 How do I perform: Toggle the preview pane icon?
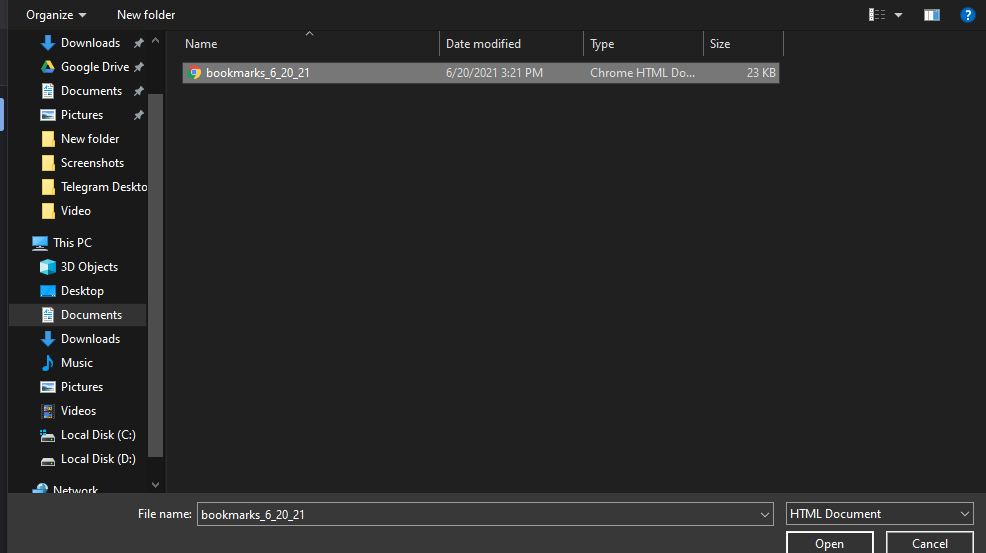931,15
